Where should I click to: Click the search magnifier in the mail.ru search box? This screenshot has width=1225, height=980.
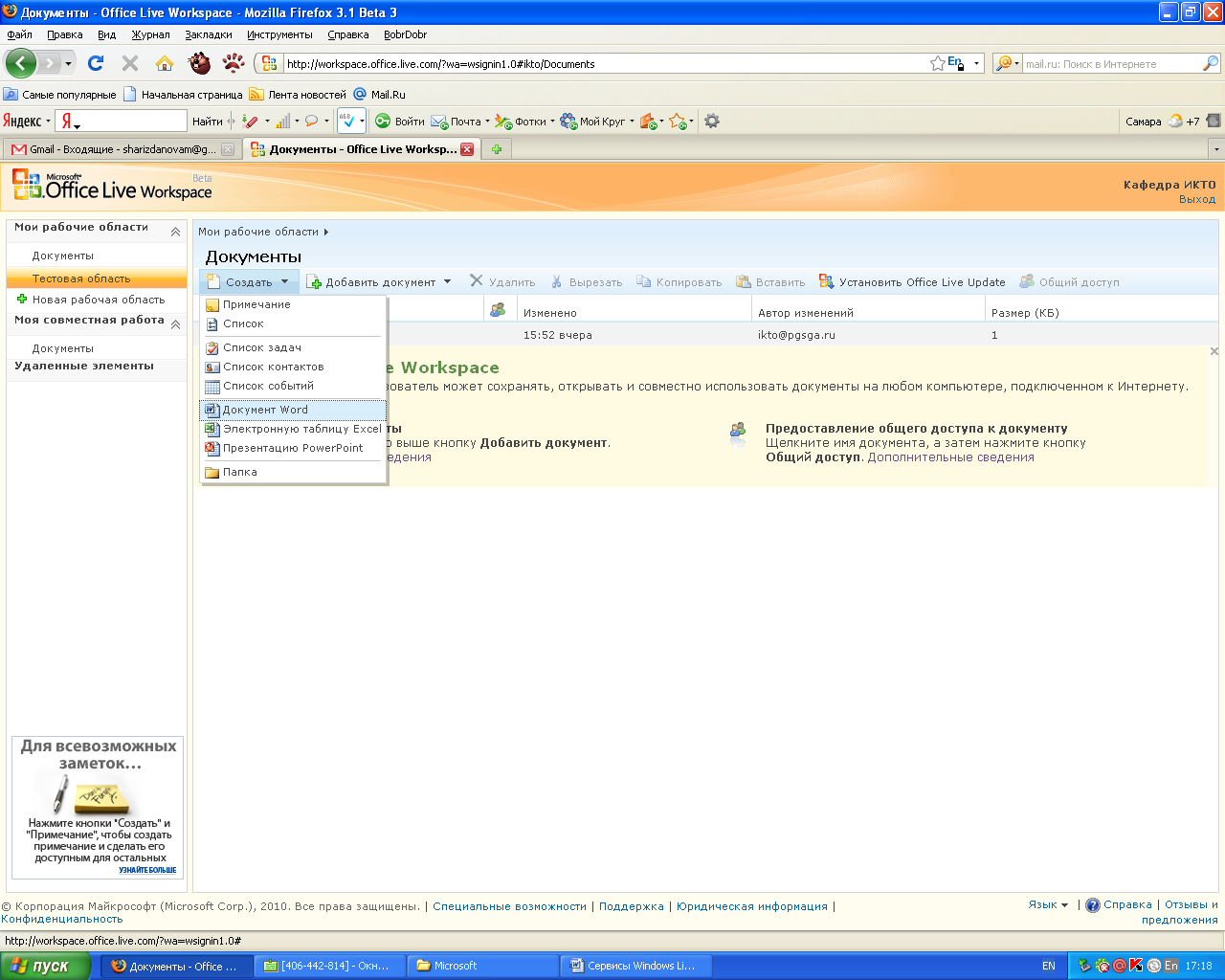[x=1211, y=63]
